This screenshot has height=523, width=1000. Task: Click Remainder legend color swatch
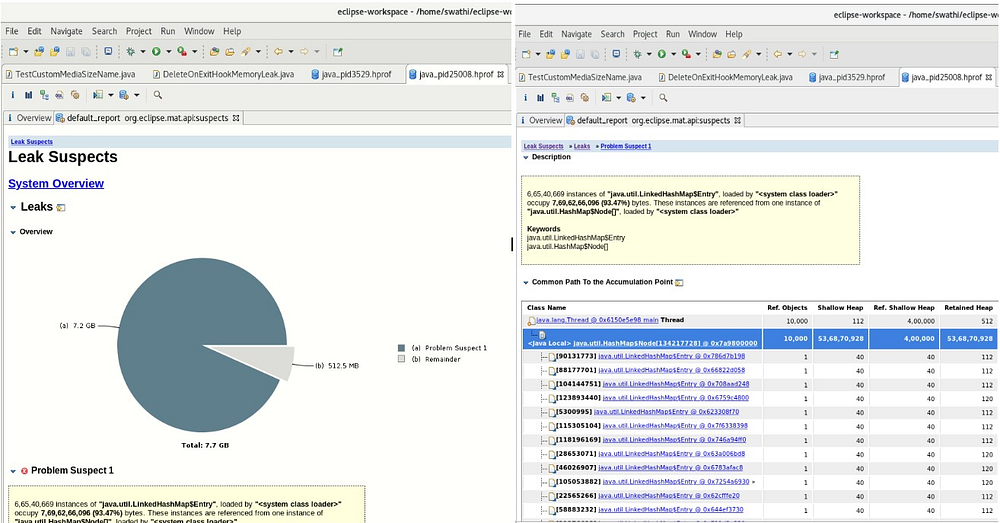pos(401,359)
